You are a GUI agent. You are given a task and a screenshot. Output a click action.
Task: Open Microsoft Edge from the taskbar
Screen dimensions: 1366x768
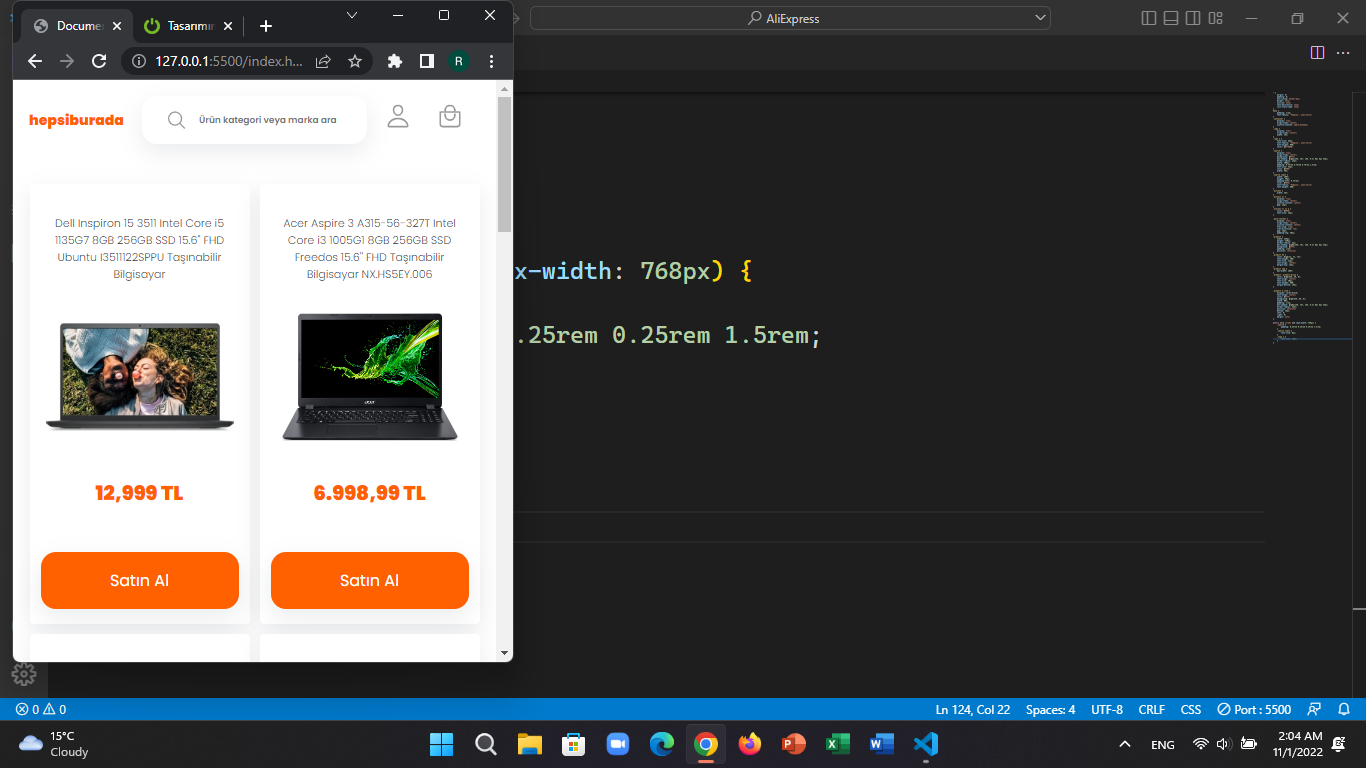pyautogui.click(x=662, y=744)
